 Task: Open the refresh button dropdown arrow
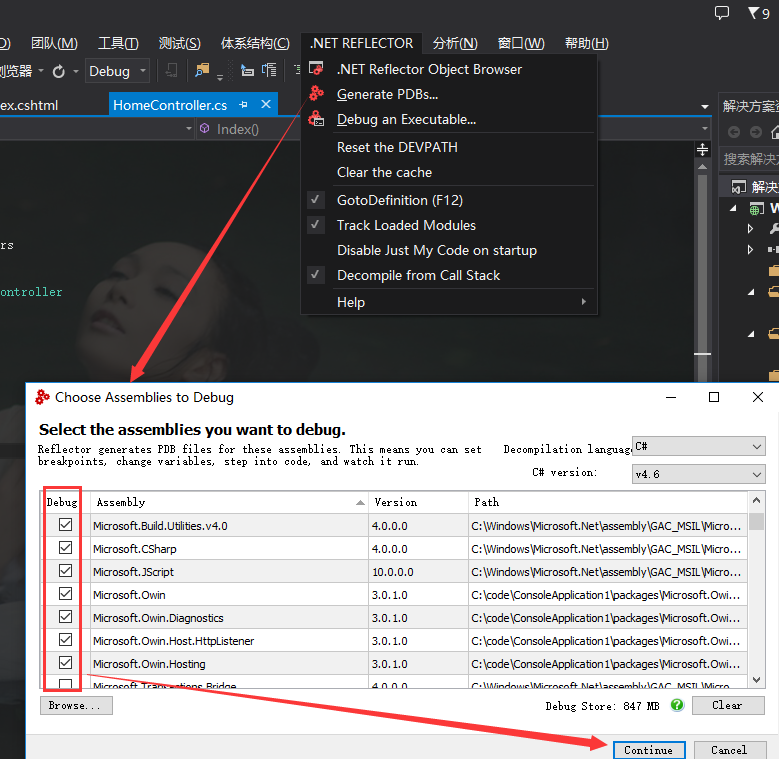click(76, 72)
